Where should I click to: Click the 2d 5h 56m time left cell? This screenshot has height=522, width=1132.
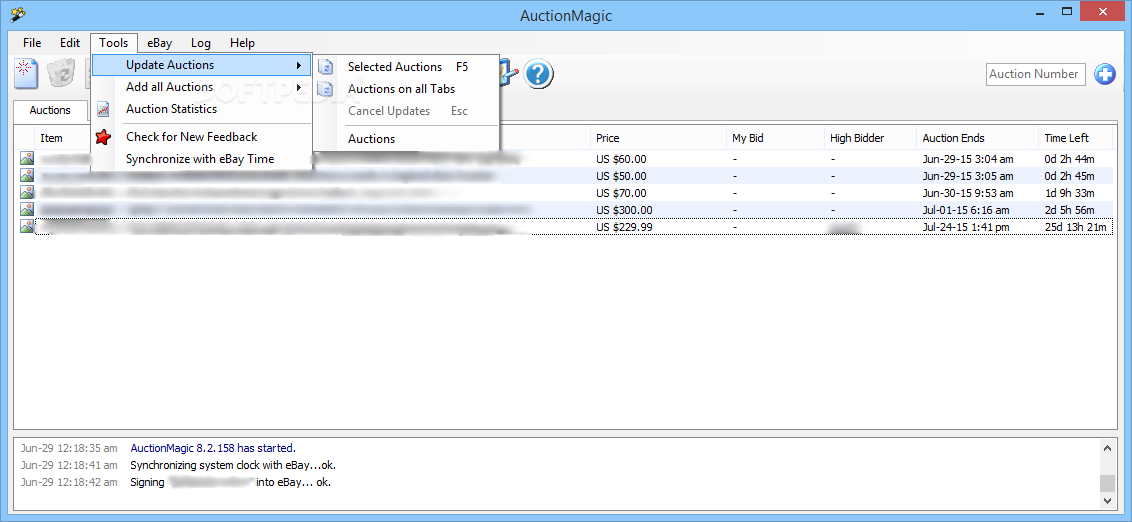(1069, 210)
